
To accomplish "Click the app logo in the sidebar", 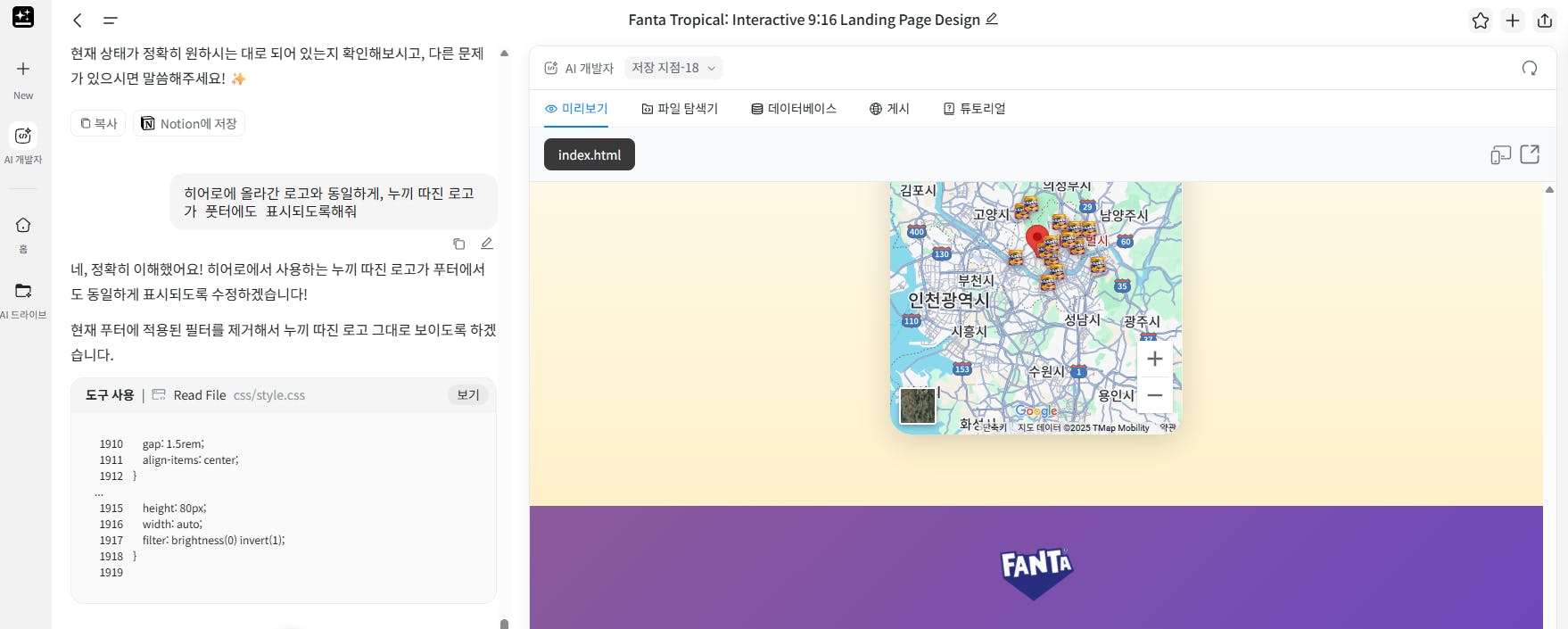I will click(23, 17).
